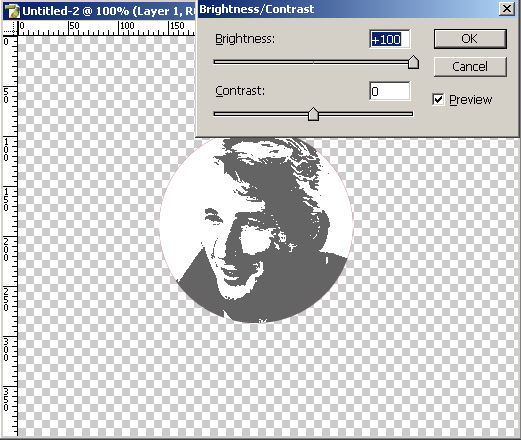This screenshot has width=521, height=440.
Task: Click the Brightness label text
Action: coord(245,39)
